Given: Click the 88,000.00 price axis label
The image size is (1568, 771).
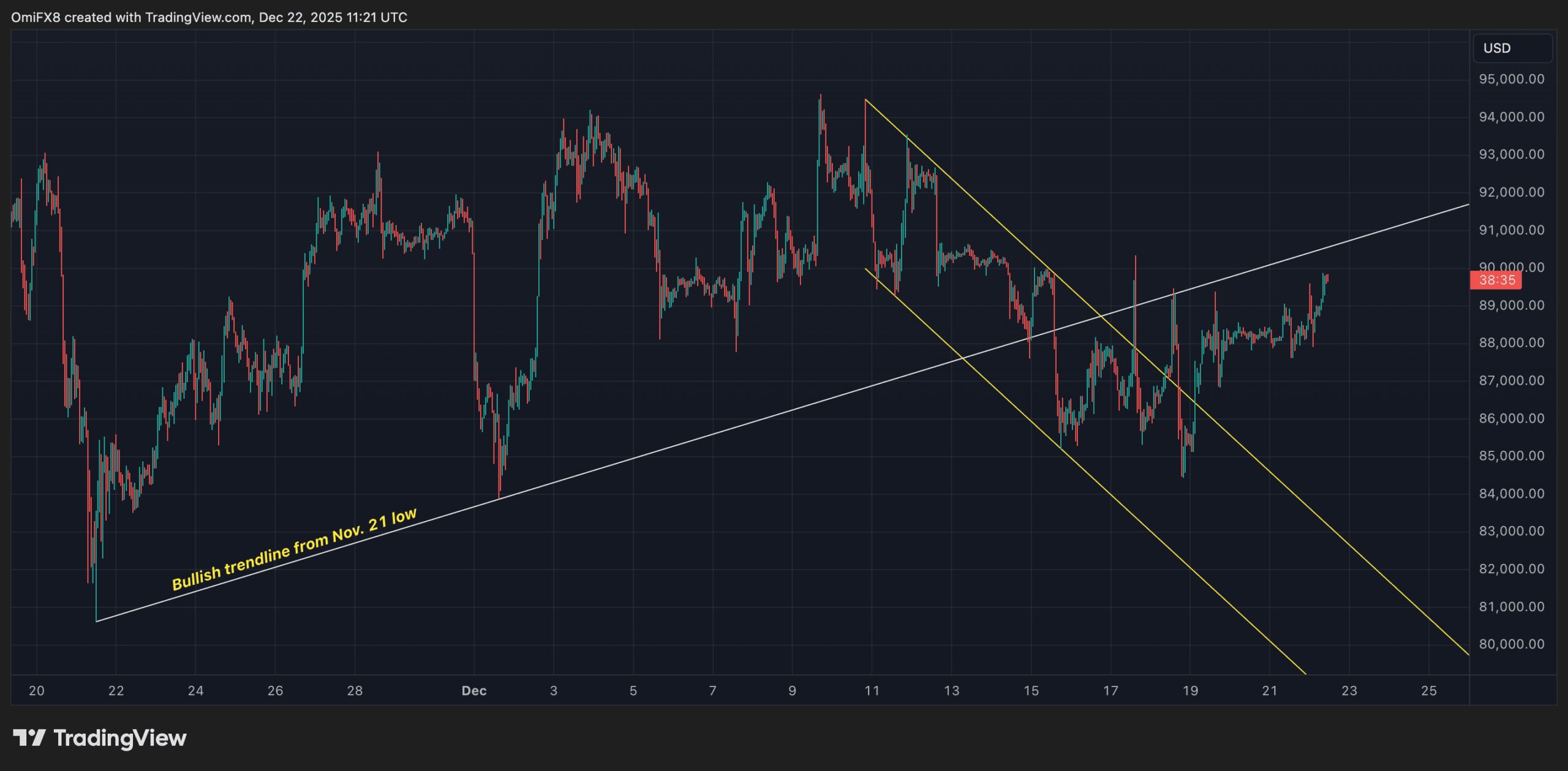Looking at the screenshot, I should pos(1511,343).
